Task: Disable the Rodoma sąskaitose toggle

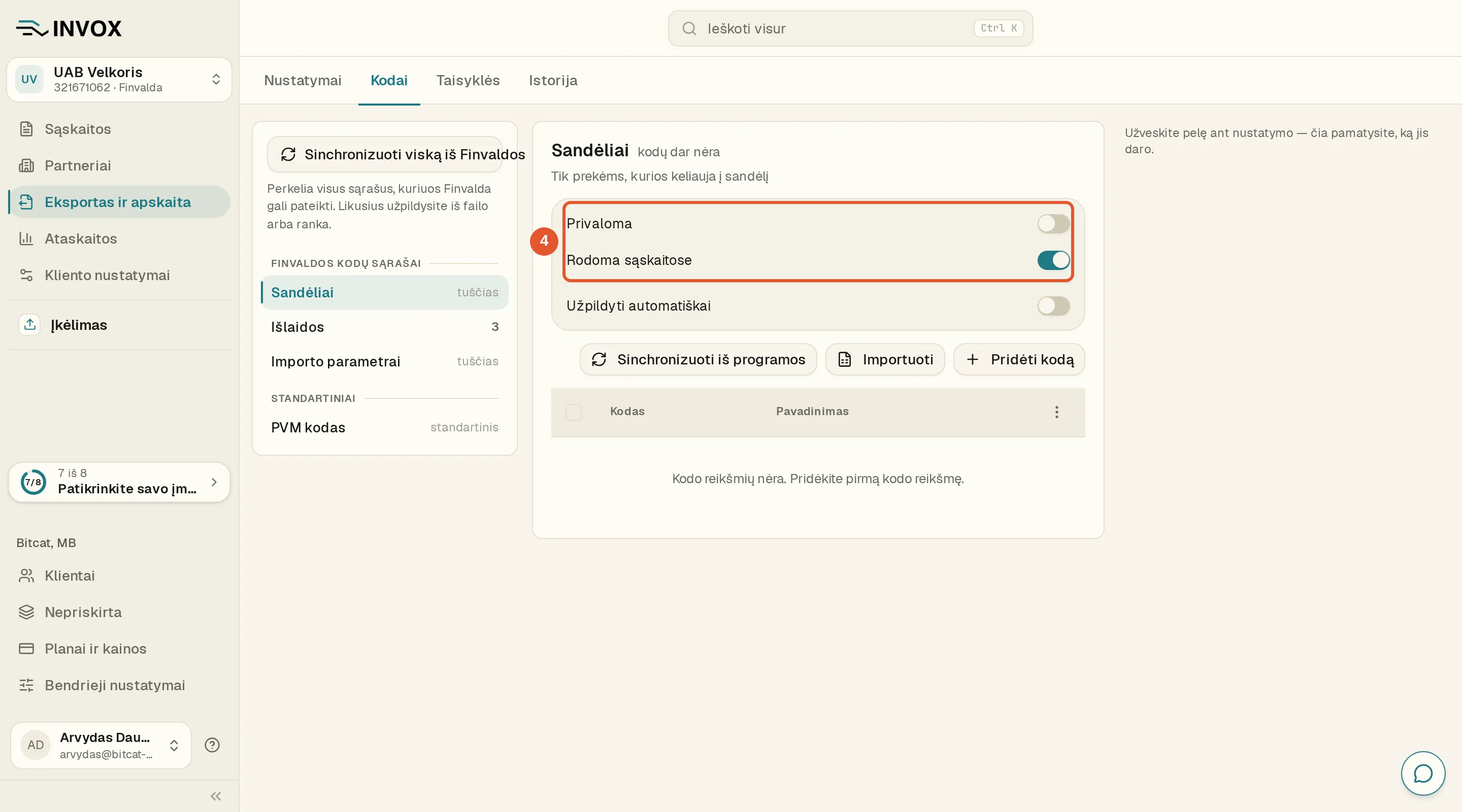Action: pos(1053,260)
